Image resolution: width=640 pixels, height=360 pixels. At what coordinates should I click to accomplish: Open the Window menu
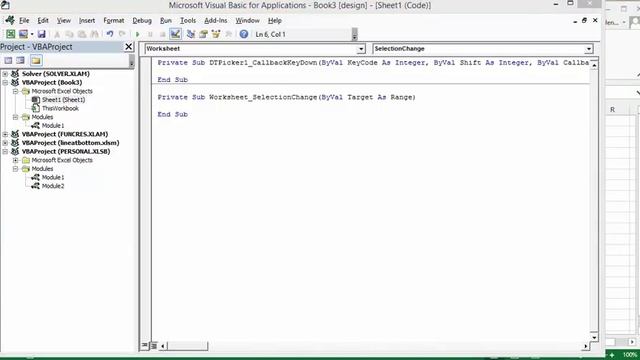pyautogui.click(x=247, y=20)
